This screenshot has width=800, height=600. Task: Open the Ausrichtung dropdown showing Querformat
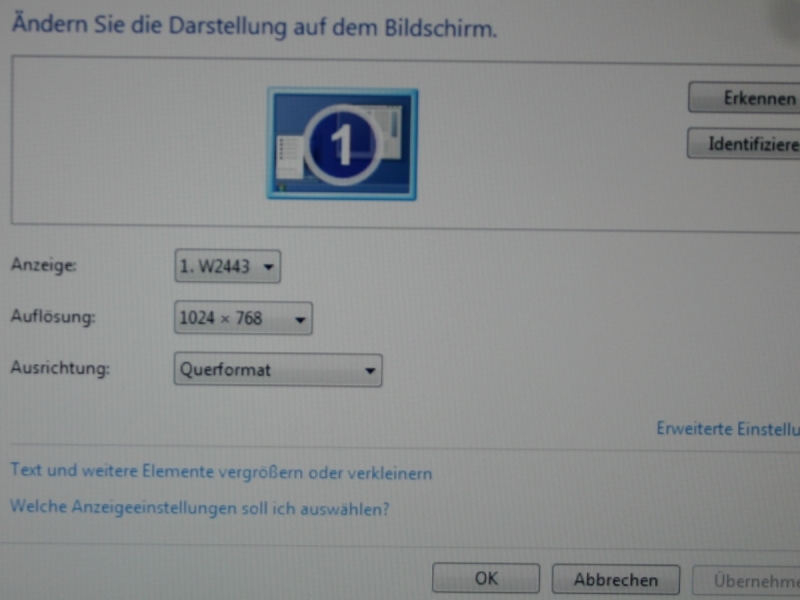pyautogui.click(x=278, y=370)
